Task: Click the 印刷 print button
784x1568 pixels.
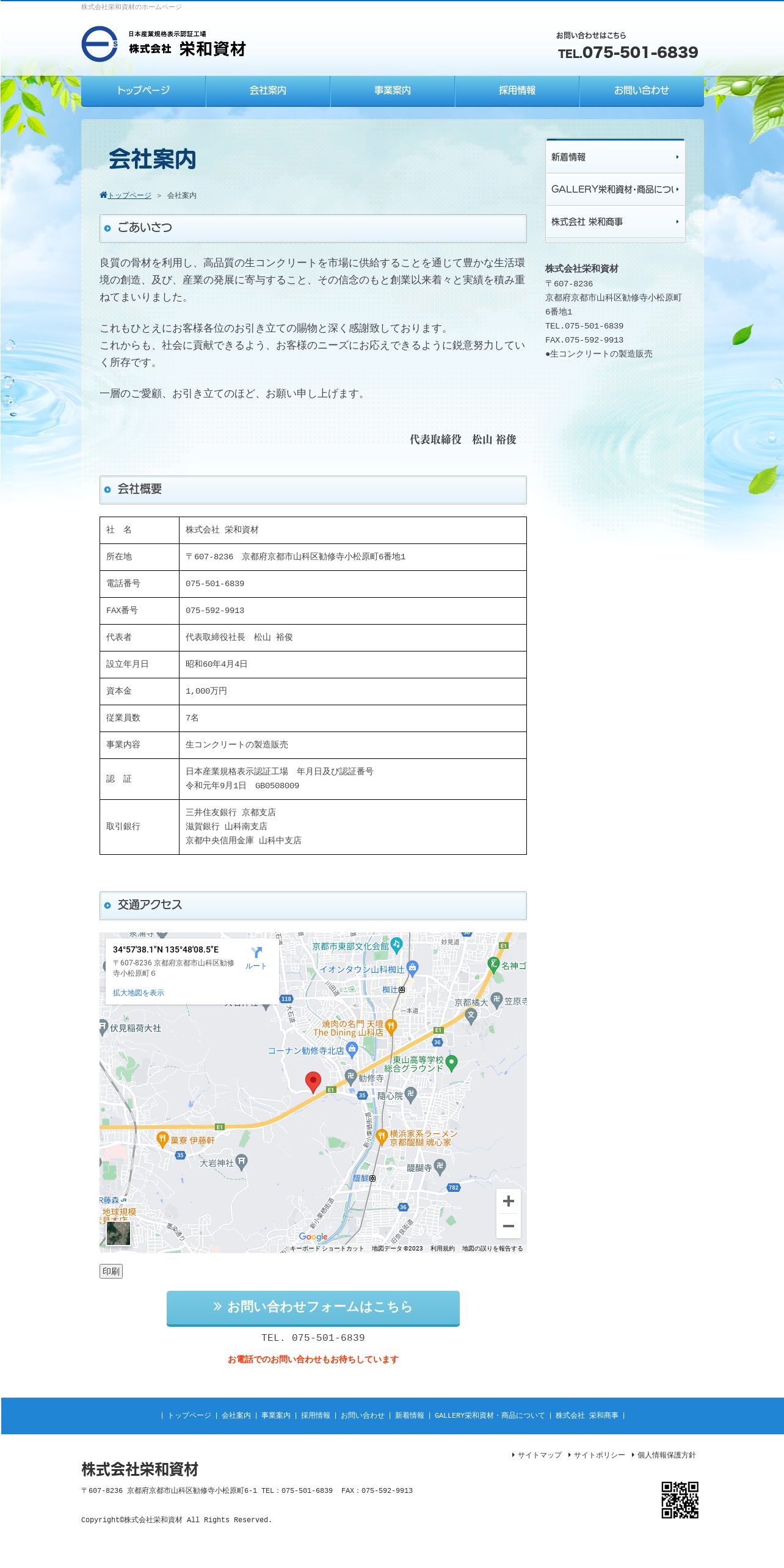Action: [111, 1271]
